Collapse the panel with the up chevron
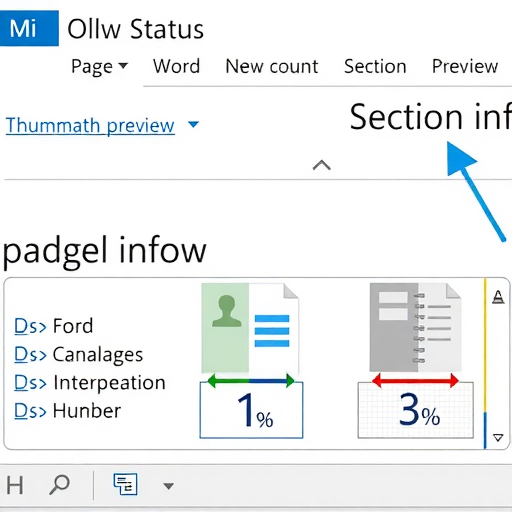The image size is (512, 512). pos(322,165)
